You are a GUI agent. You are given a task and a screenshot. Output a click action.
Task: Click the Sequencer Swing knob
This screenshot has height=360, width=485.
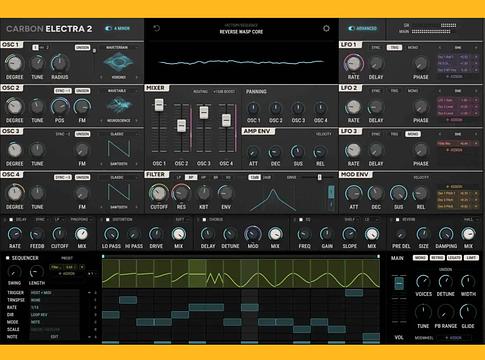[14, 272]
